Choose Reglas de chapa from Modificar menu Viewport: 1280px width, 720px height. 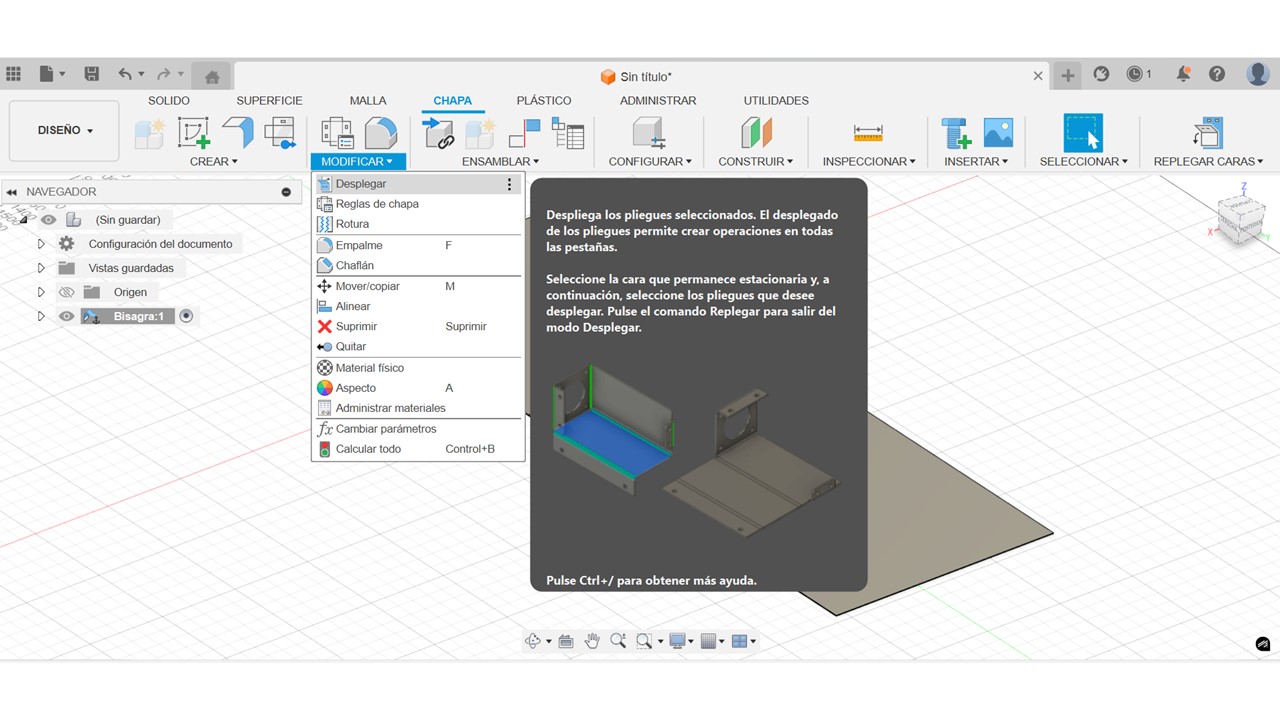377,204
